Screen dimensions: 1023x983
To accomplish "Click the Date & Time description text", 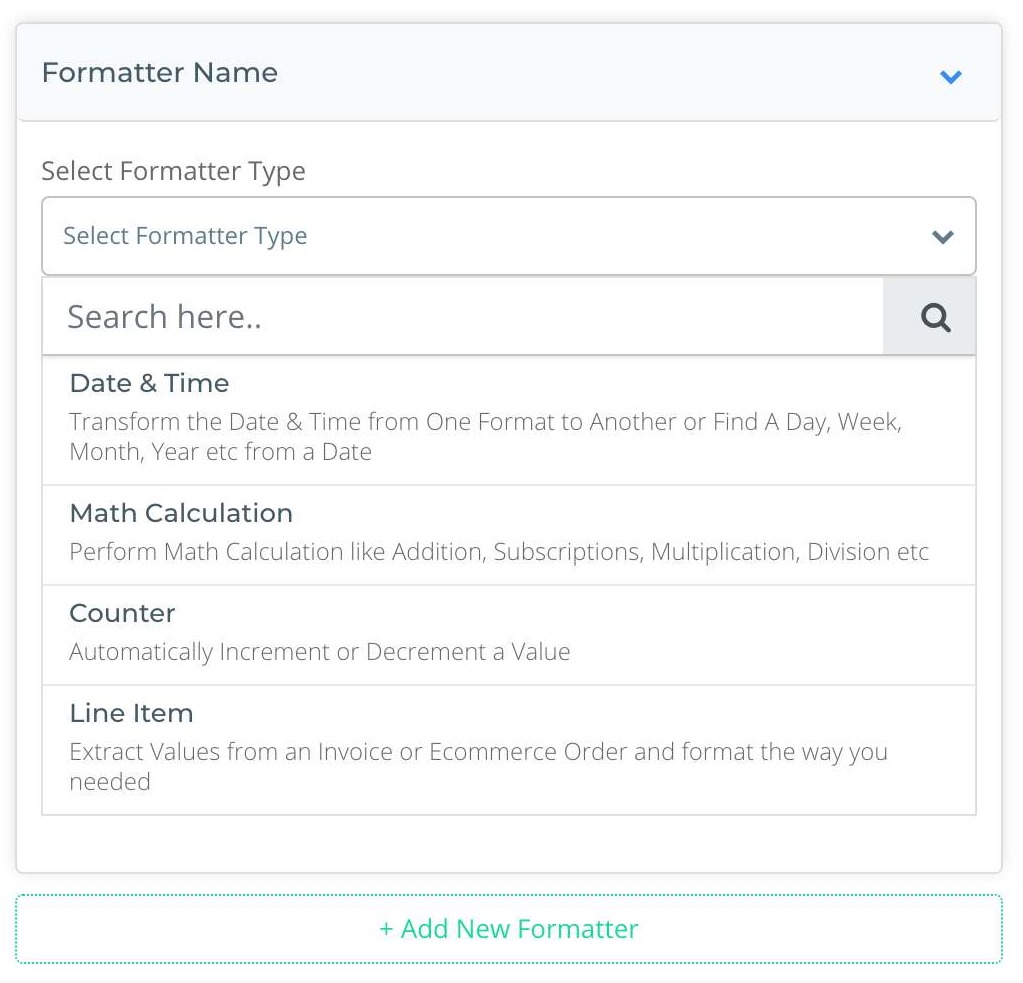I will tap(485, 436).
